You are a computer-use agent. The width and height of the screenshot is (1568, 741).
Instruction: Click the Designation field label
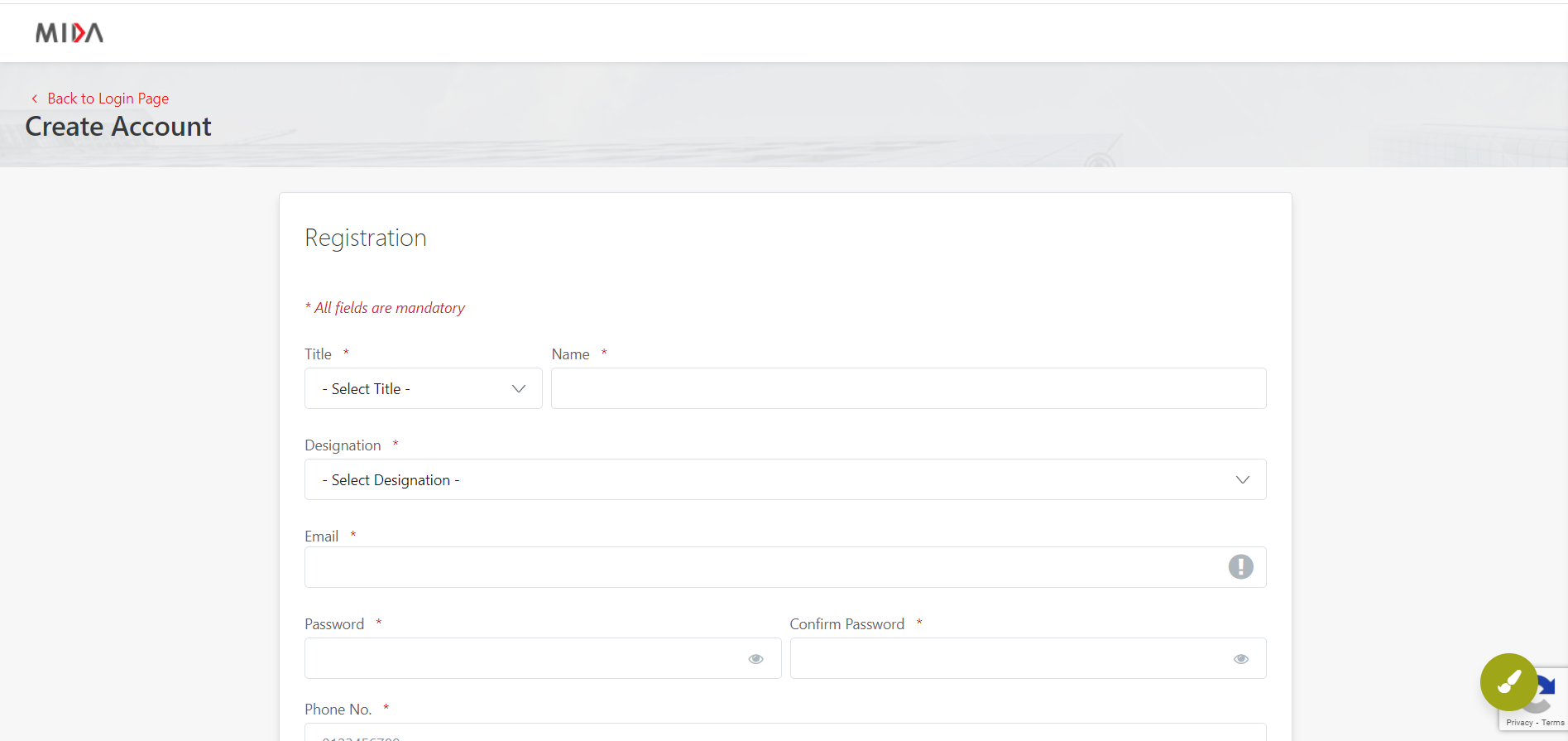pyautogui.click(x=343, y=445)
